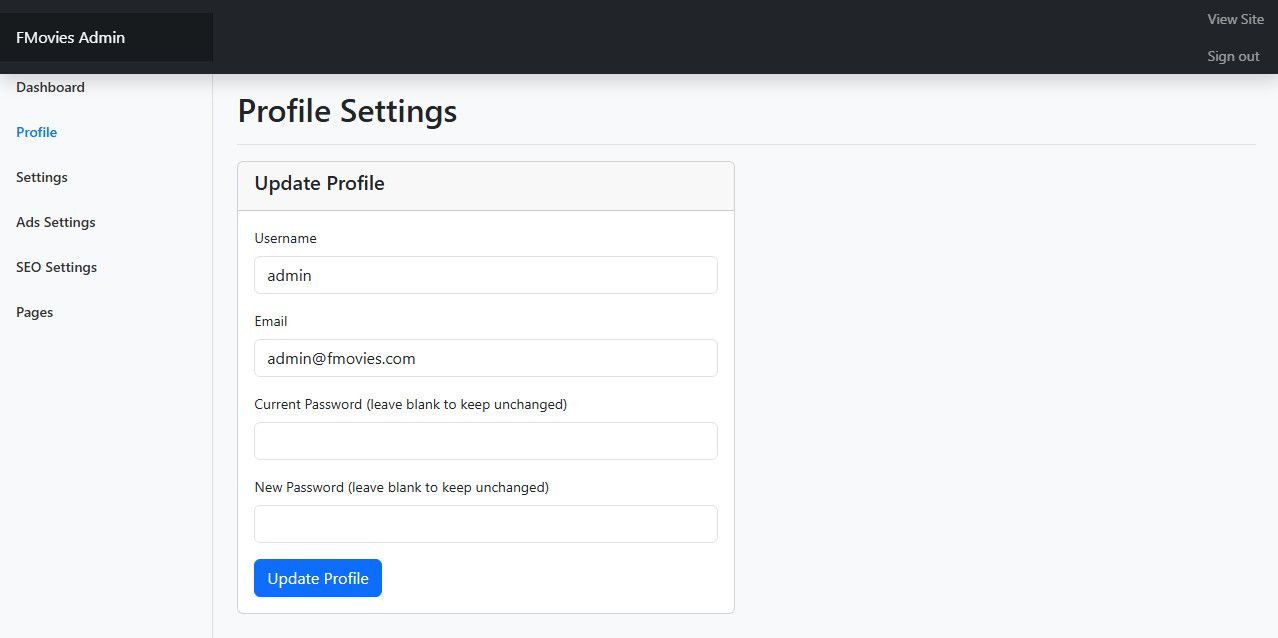Click the Update Profile card header
The image size is (1278, 638).
pyautogui.click(x=320, y=184)
